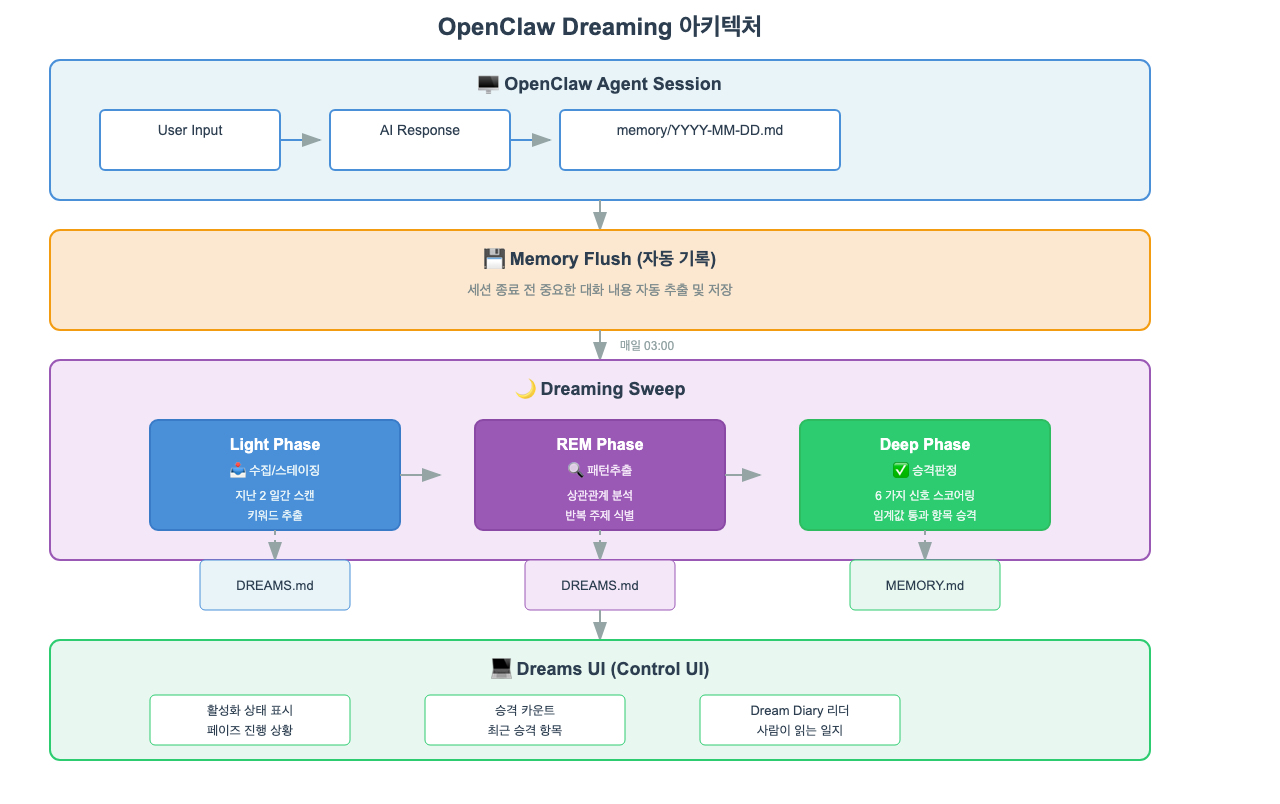Viewport: 1280px width, 804px height.
Task: Click the arrow between User Input and AI Response
Action: point(304,140)
